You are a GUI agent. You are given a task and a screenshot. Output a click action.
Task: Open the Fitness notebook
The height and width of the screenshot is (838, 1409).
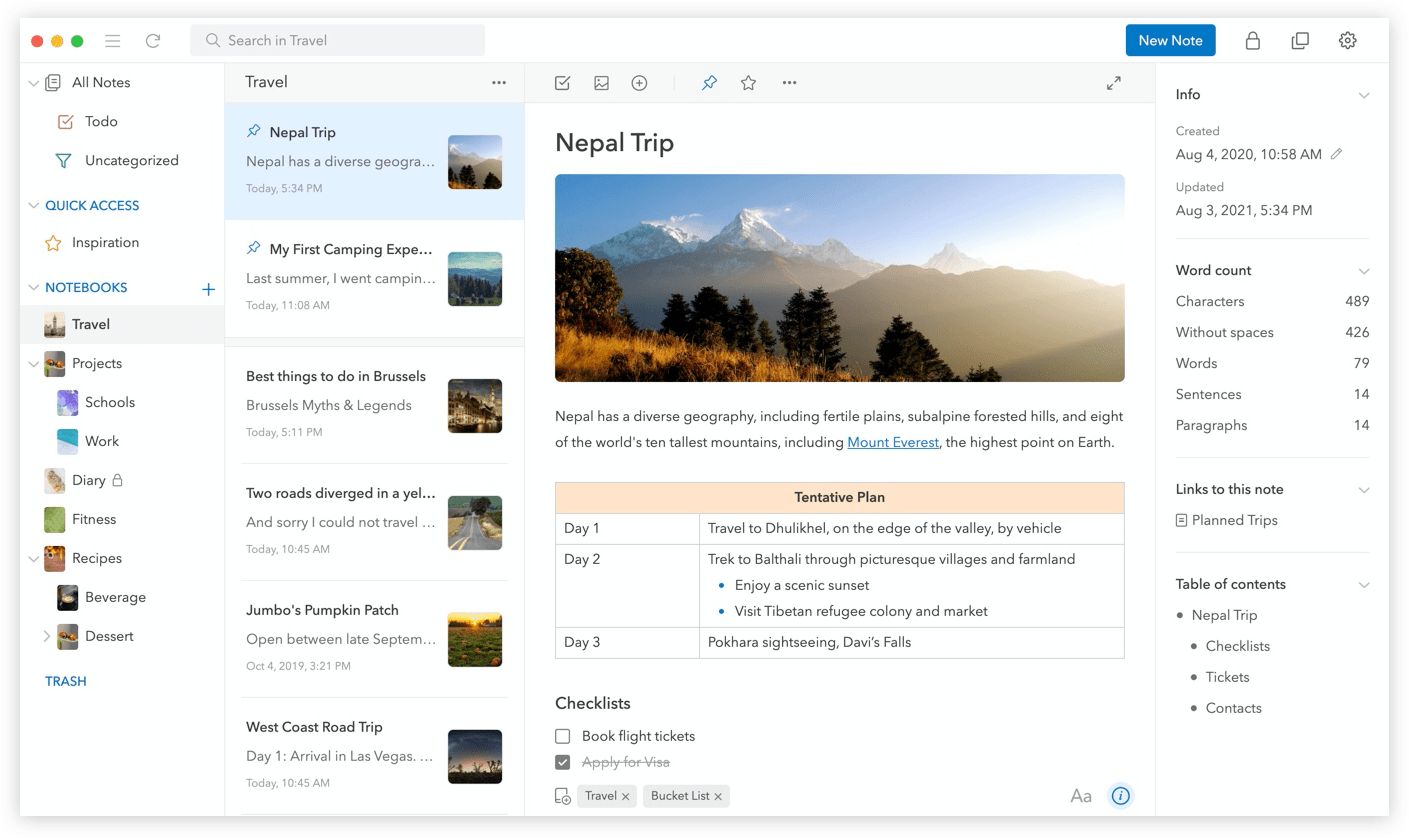tap(92, 519)
